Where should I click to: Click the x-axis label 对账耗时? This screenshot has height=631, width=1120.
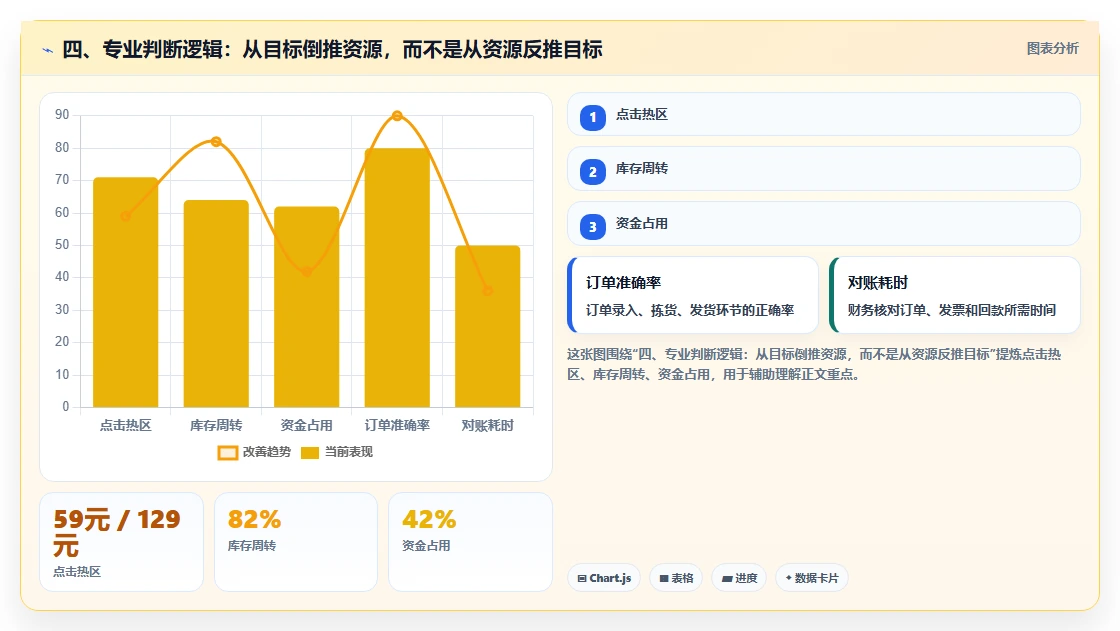click(x=488, y=425)
